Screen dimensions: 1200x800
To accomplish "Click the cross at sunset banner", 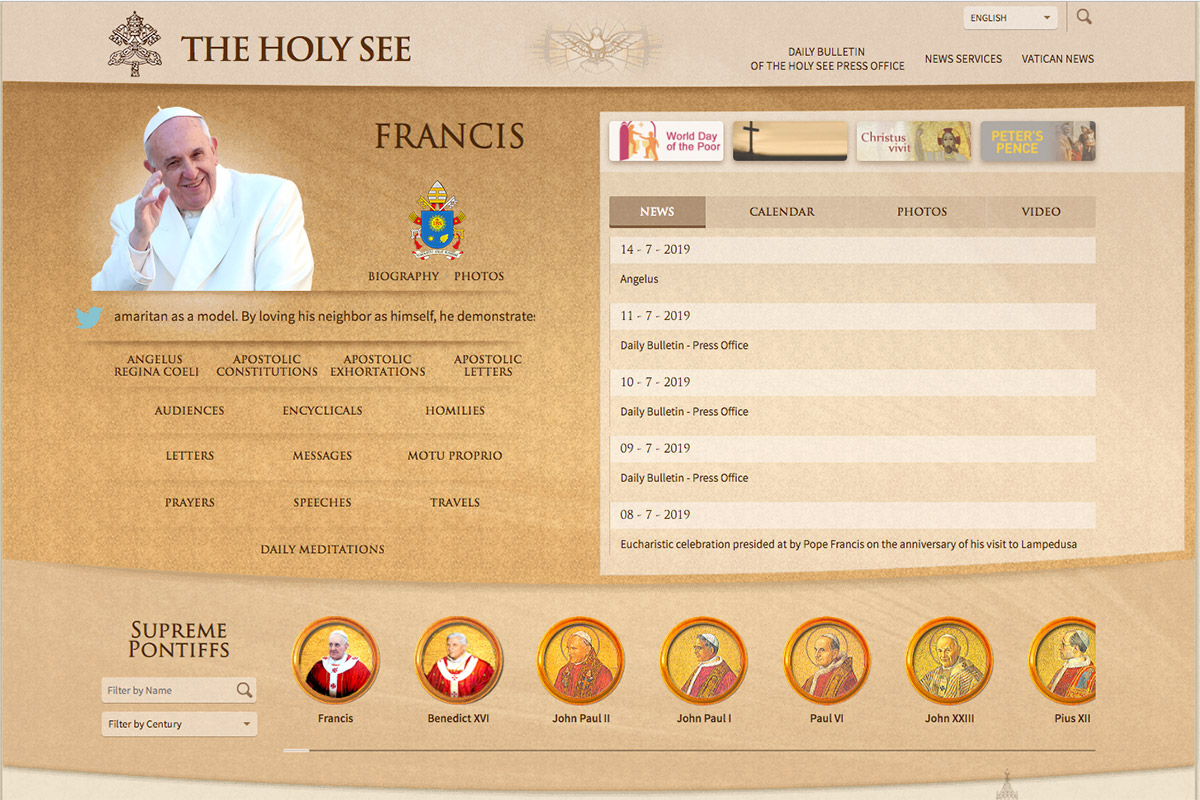I will 790,141.
